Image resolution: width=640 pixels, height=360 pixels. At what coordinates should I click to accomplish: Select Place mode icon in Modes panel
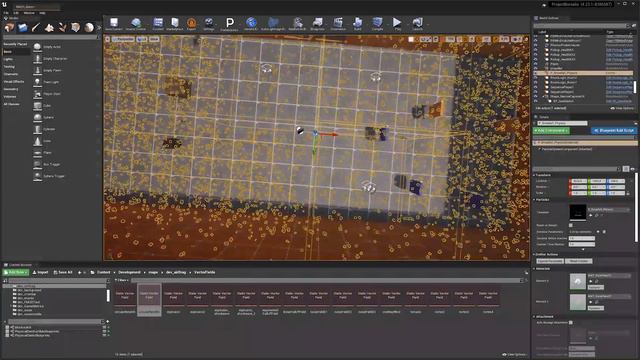click(x=9, y=27)
